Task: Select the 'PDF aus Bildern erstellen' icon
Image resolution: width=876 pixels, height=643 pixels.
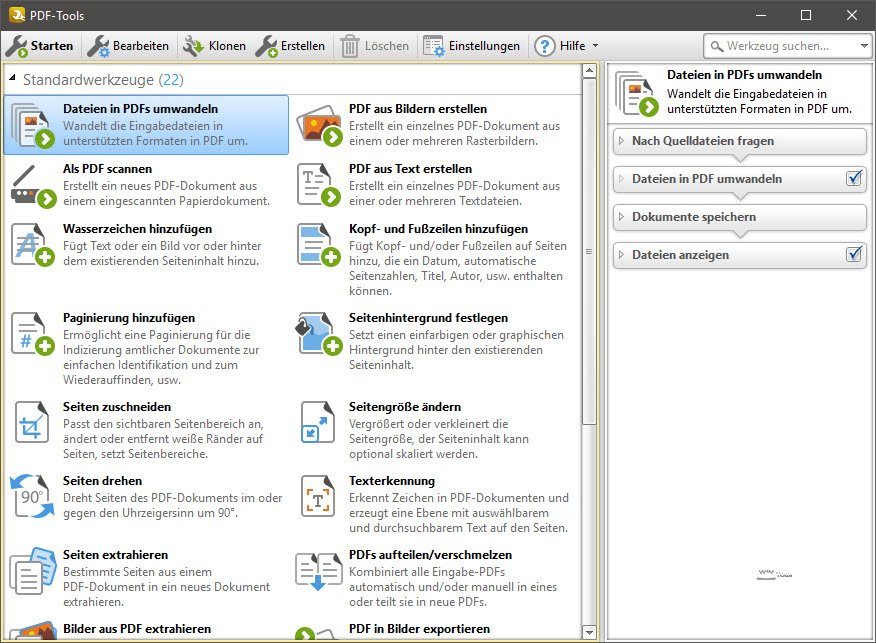Action: [319, 125]
